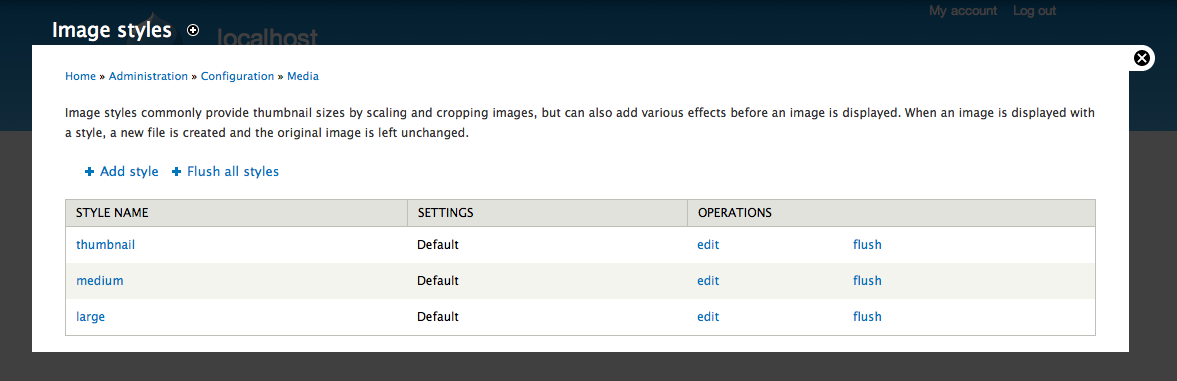
Task: Flush the large image style
Action: pyautogui.click(x=867, y=316)
